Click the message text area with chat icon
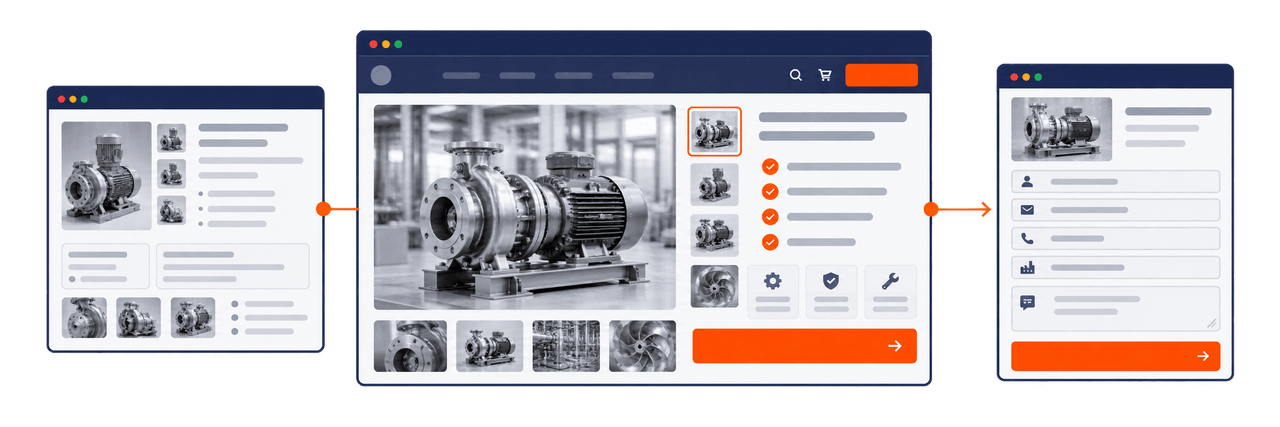This screenshot has width=1280, height=427. coord(1115,308)
